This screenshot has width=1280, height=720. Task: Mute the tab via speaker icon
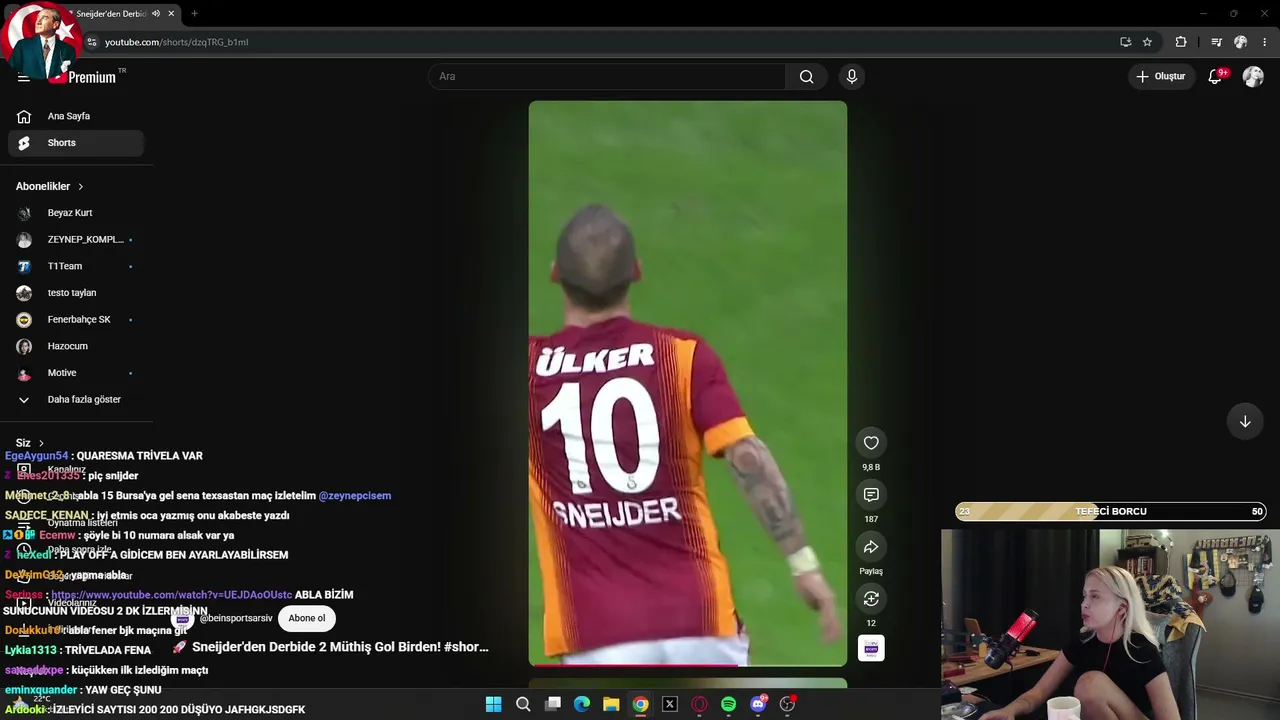point(155,14)
